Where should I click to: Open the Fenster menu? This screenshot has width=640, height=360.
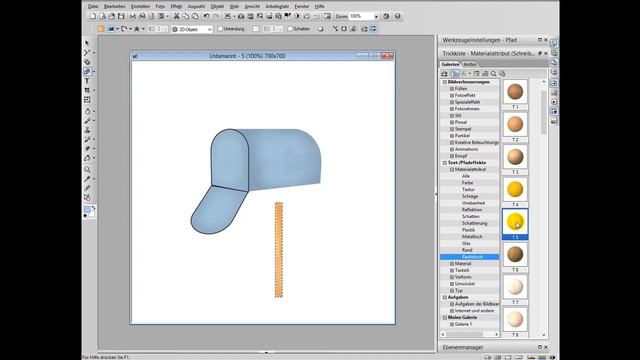tap(302, 7)
